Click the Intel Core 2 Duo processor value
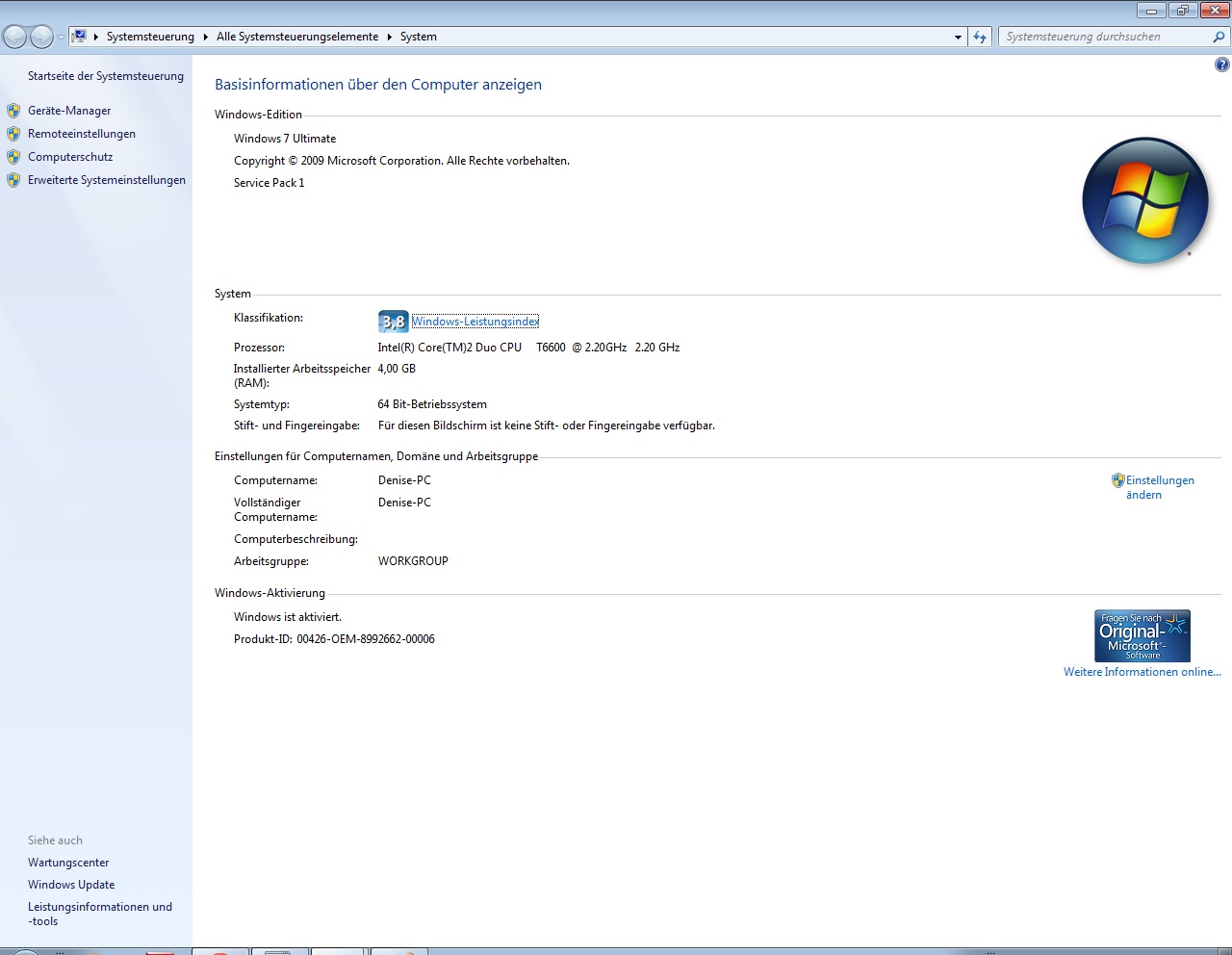The image size is (1232, 955). pos(528,348)
